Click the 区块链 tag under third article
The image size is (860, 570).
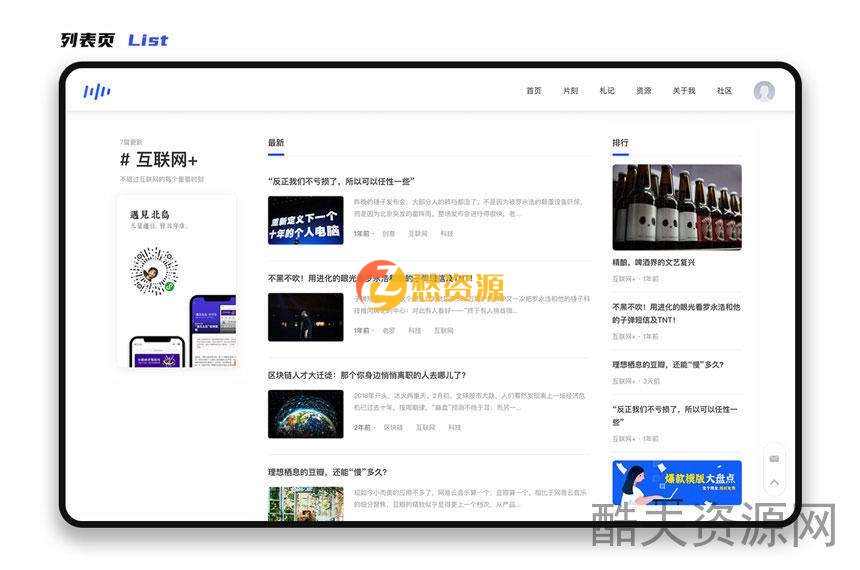coord(393,427)
